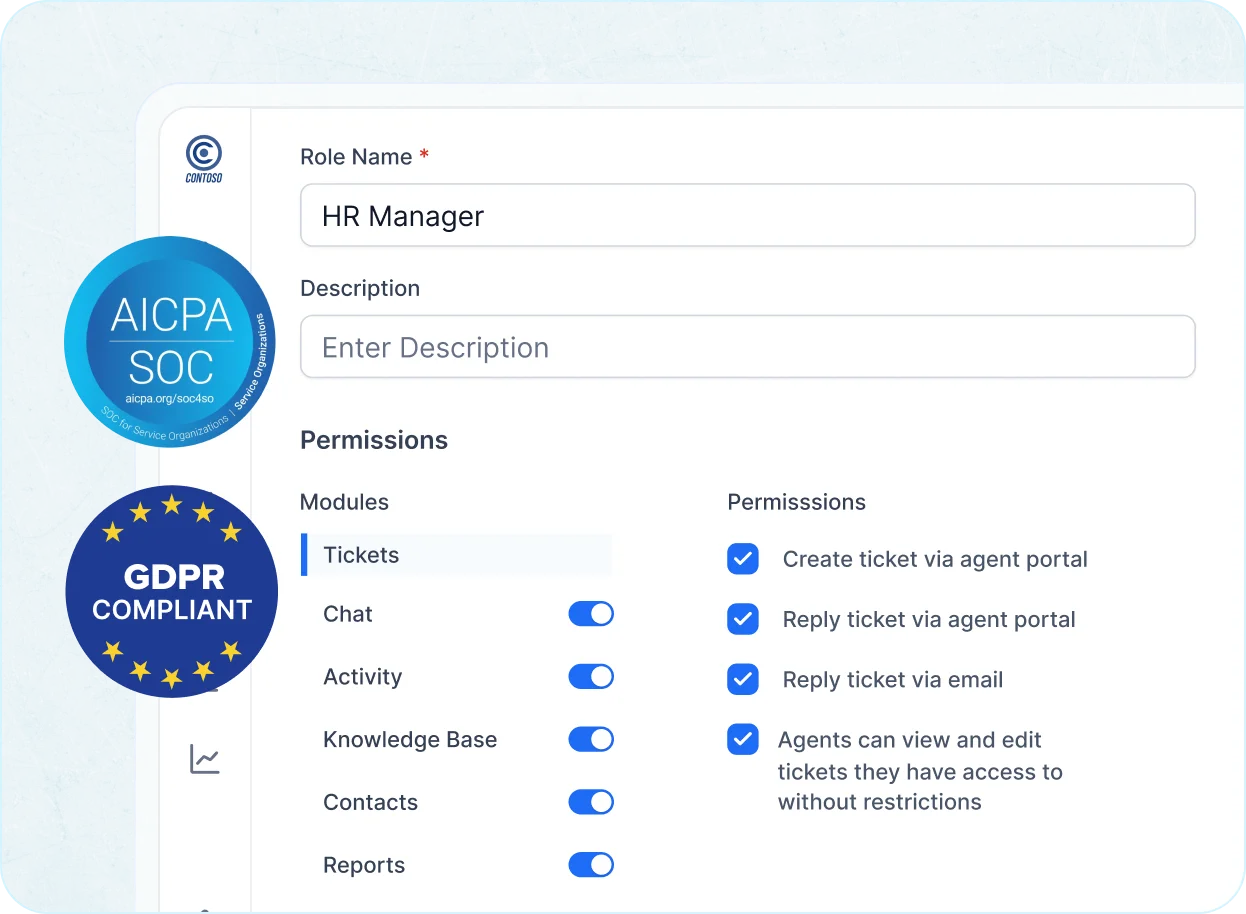Click the Modules column label
The image size is (1246, 914).
(x=344, y=502)
